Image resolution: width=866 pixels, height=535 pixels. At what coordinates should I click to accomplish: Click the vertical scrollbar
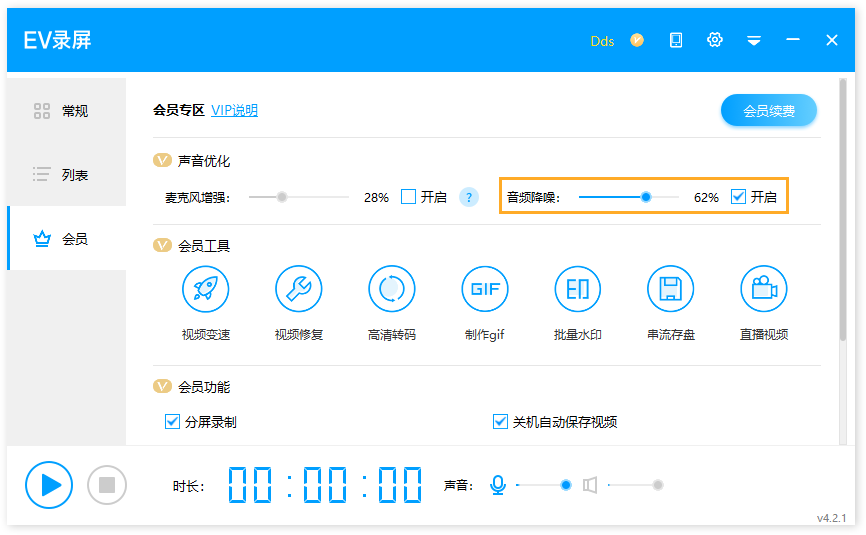842,210
